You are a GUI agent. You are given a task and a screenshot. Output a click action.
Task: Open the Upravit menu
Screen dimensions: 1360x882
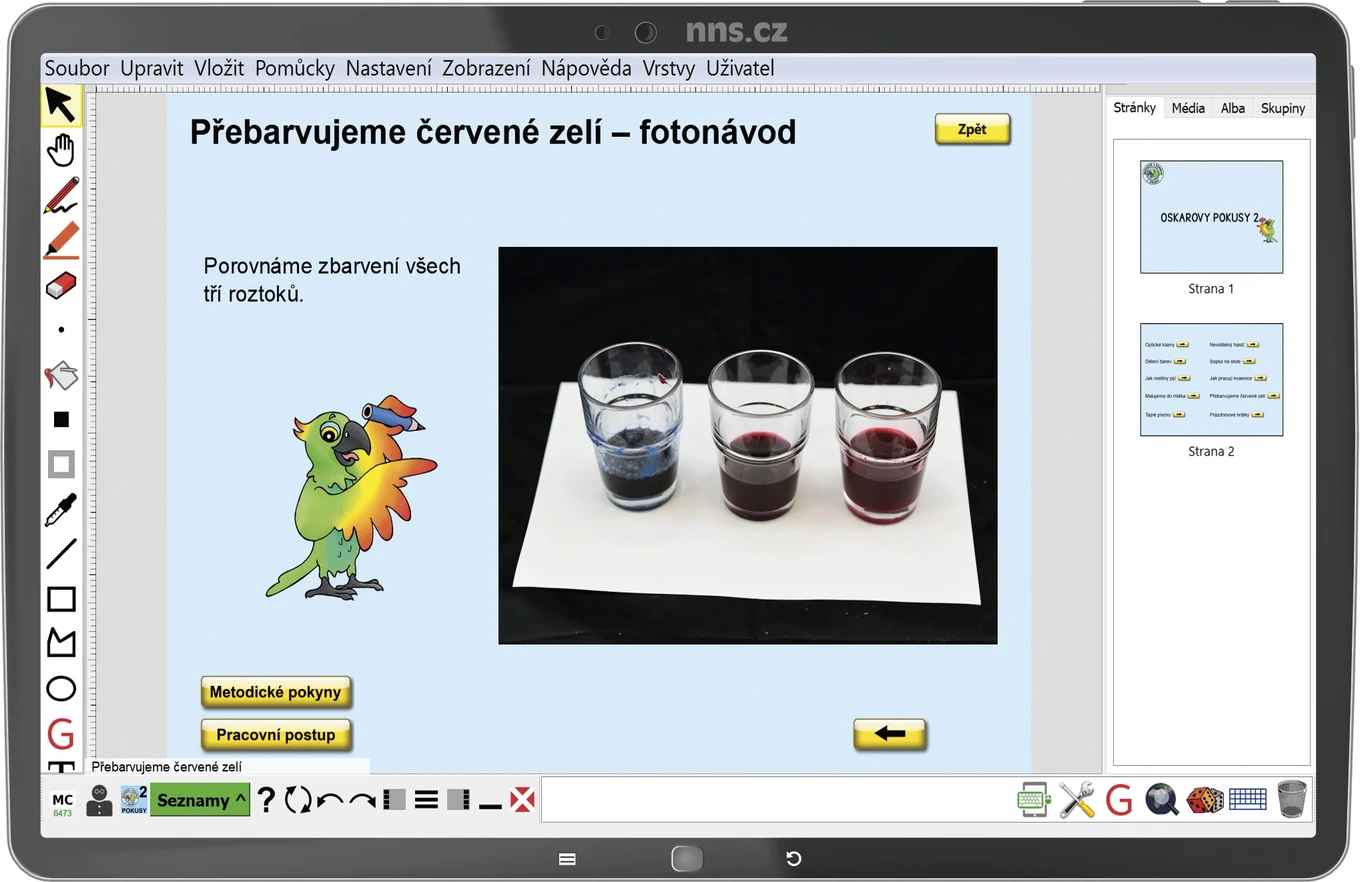152,68
